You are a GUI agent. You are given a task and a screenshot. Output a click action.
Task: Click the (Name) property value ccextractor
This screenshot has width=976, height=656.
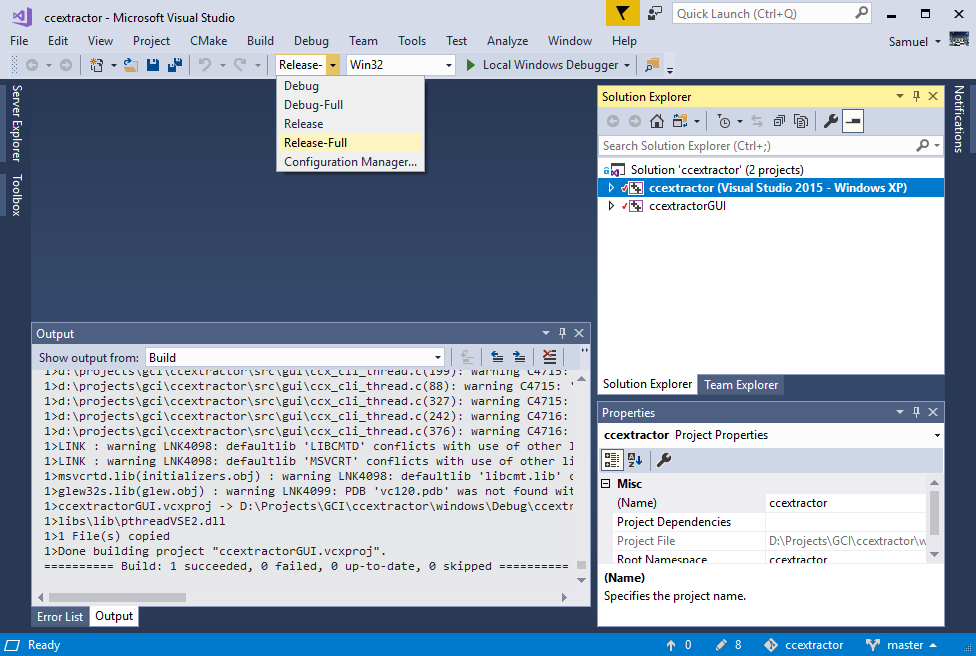tap(846, 503)
